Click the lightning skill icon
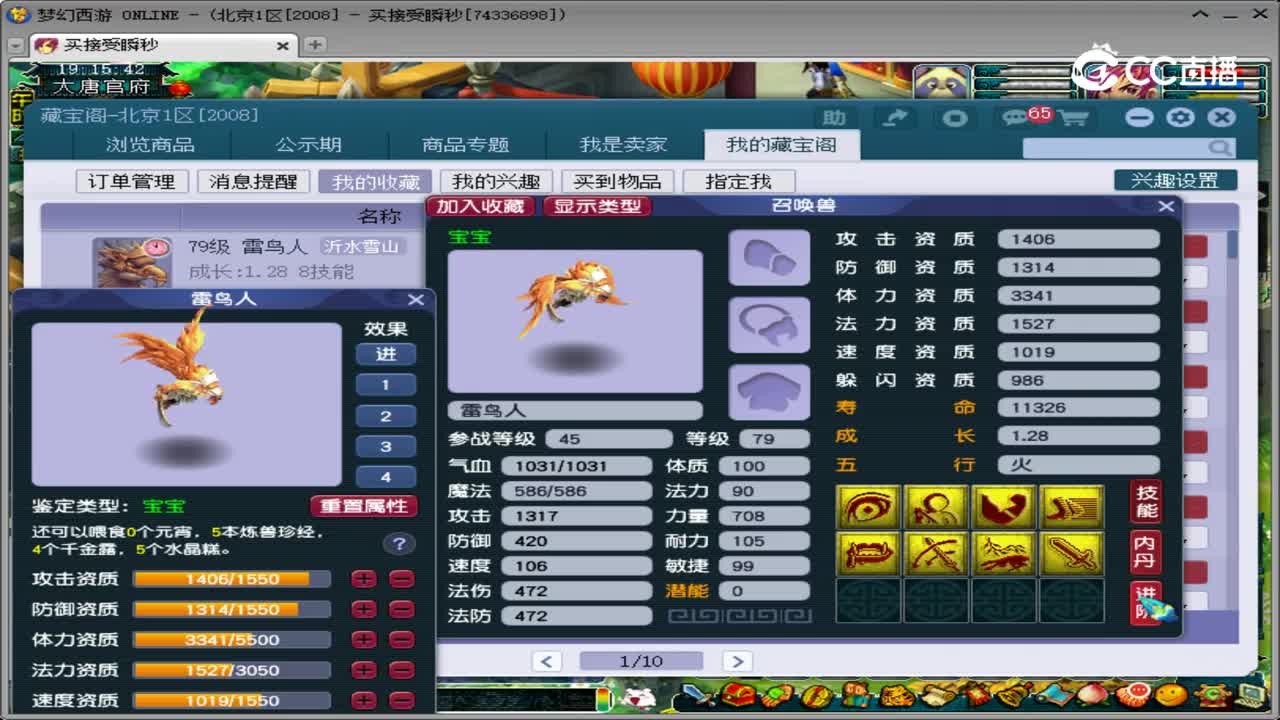The width and height of the screenshot is (1280, 720). click(x=1004, y=554)
